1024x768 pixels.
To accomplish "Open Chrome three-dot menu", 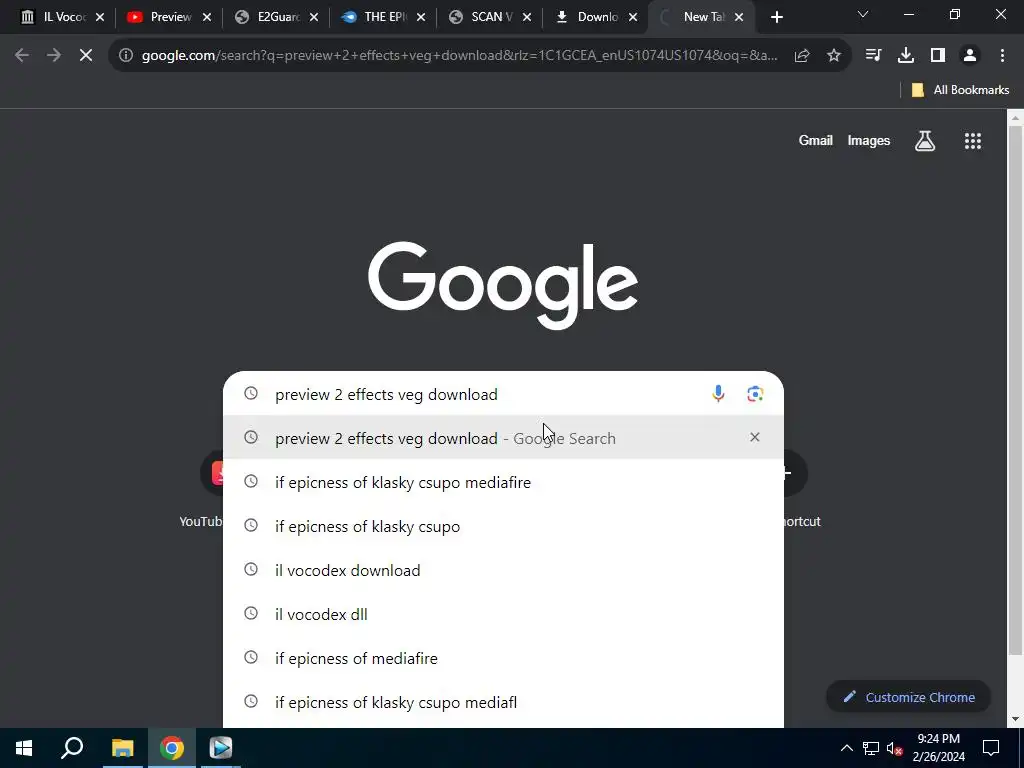I will [x=1002, y=56].
